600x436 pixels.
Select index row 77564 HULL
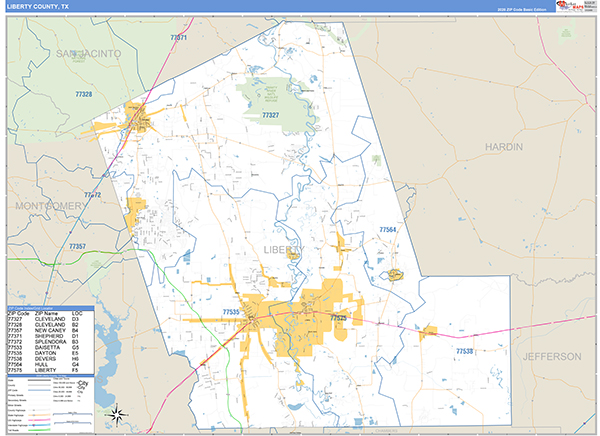[43, 365]
